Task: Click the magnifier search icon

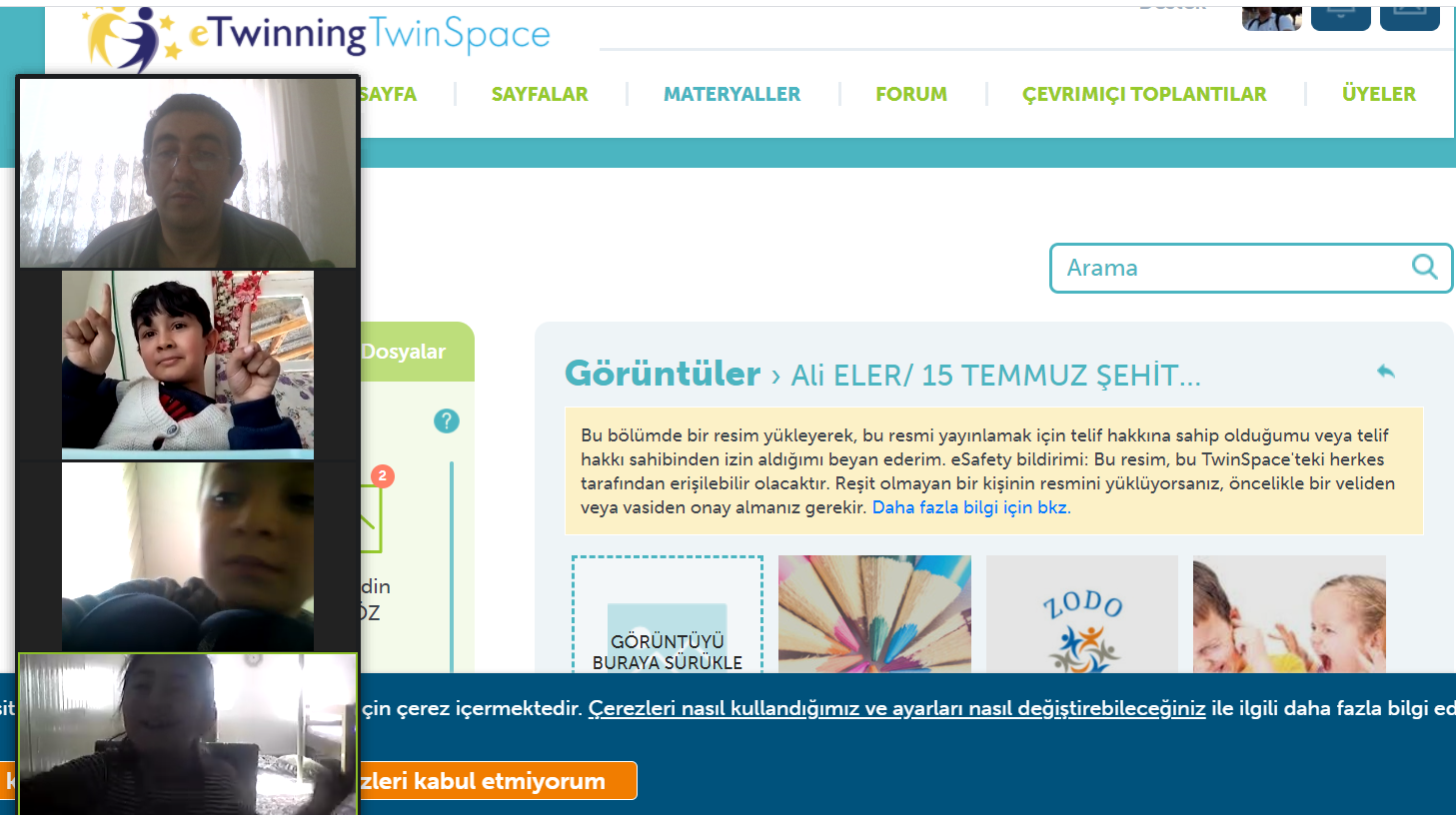Action: click(1425, 267)
